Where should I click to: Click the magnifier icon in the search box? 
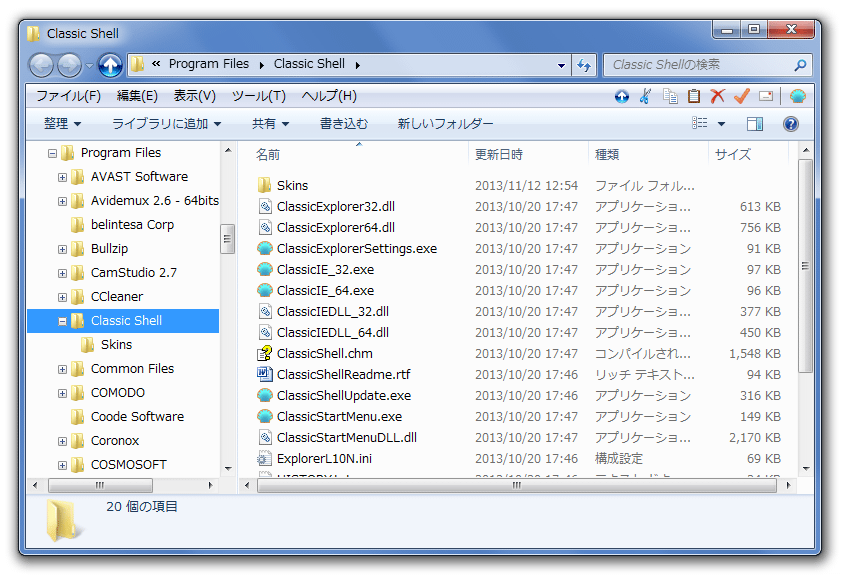800,65
